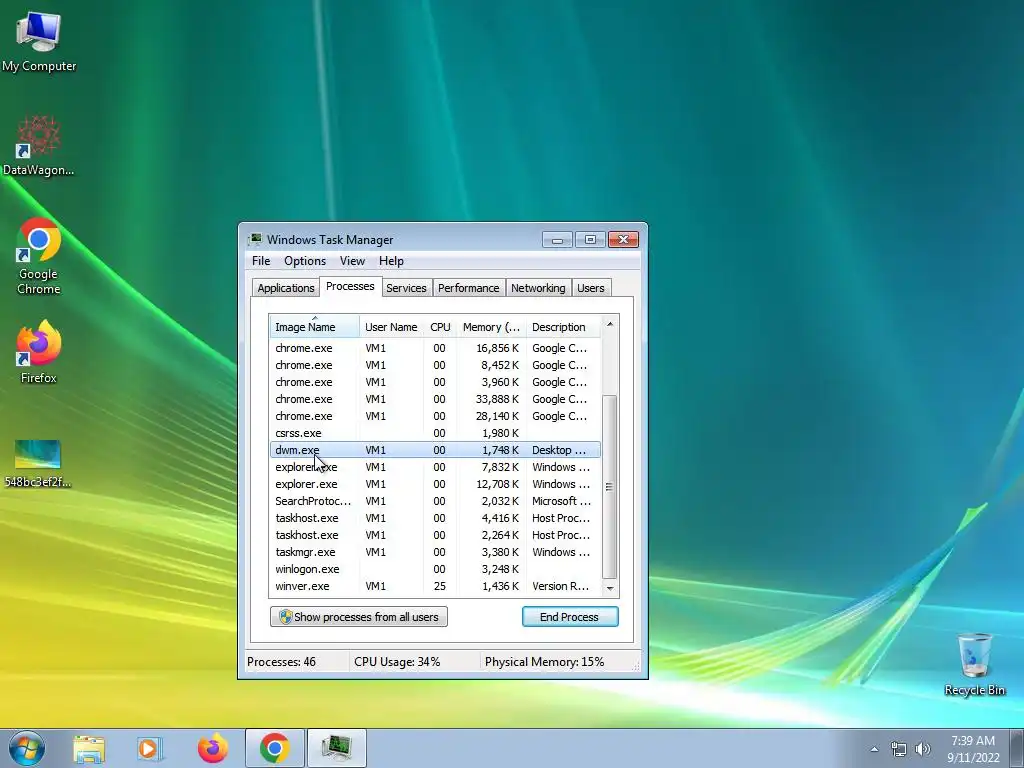This screenshot has height=768, width=1024.
Task: Open the File menu in Task Manager
Action: pyautogui.click(x=261, y=261)
